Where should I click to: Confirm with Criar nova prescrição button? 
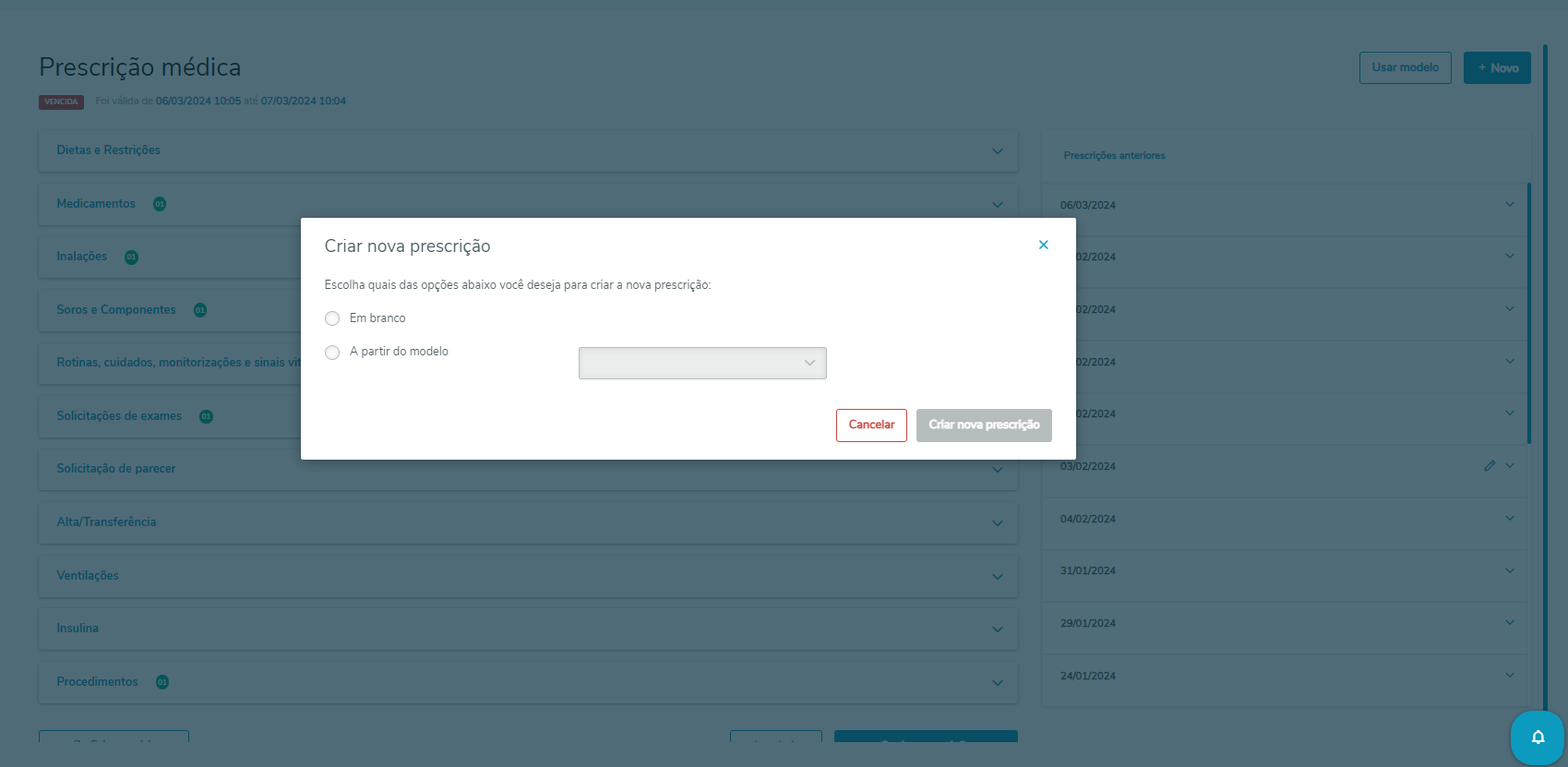984,425
